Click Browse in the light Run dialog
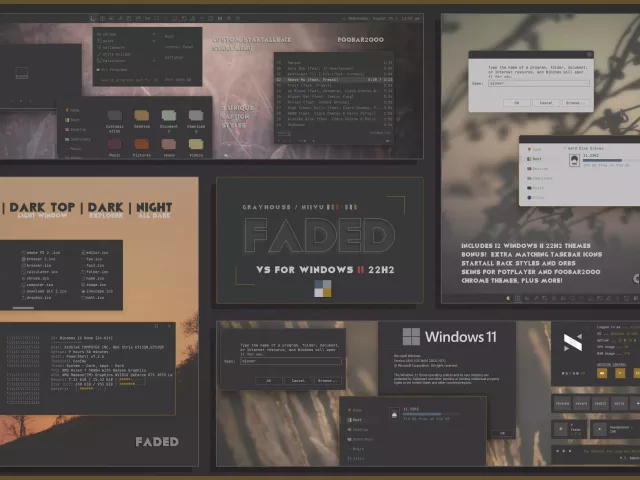 click(576, 103)
